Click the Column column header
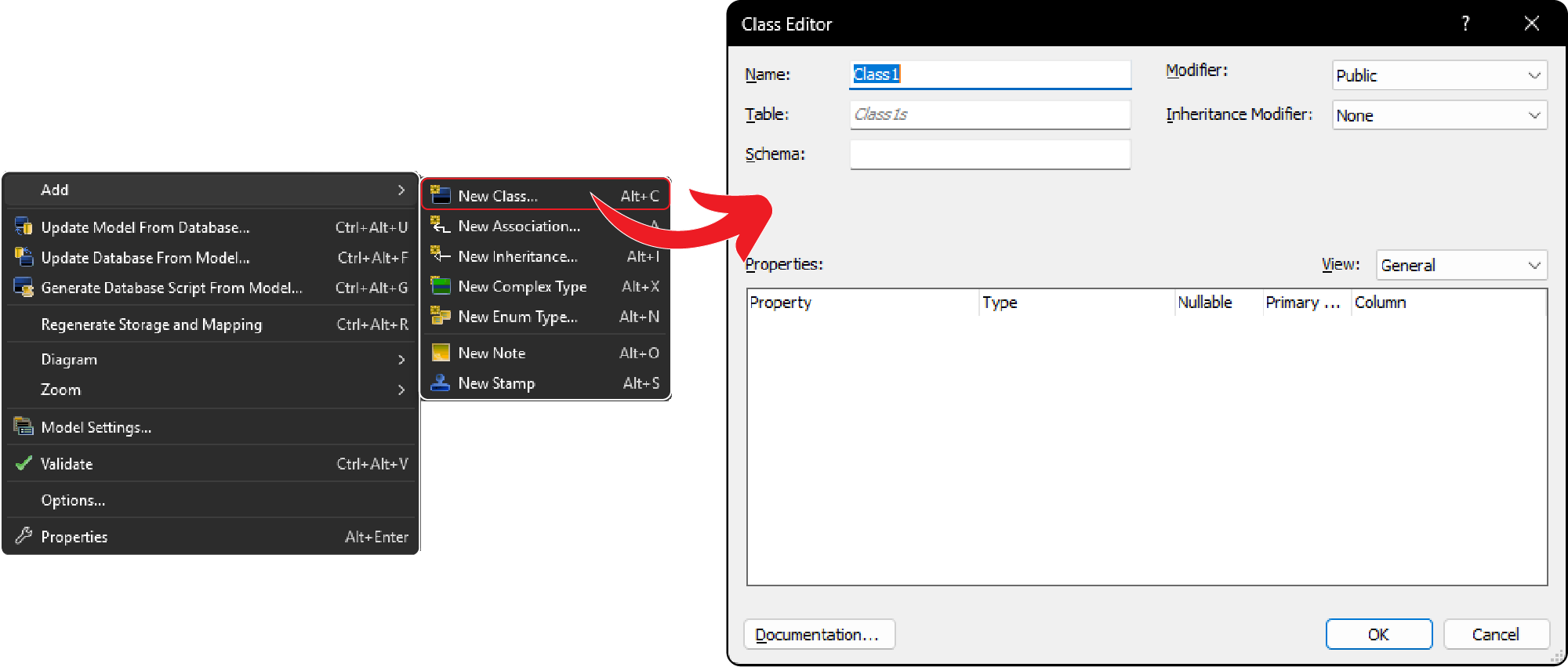The width and height of the screenshot is (1568, 667). pos(1449,303)
